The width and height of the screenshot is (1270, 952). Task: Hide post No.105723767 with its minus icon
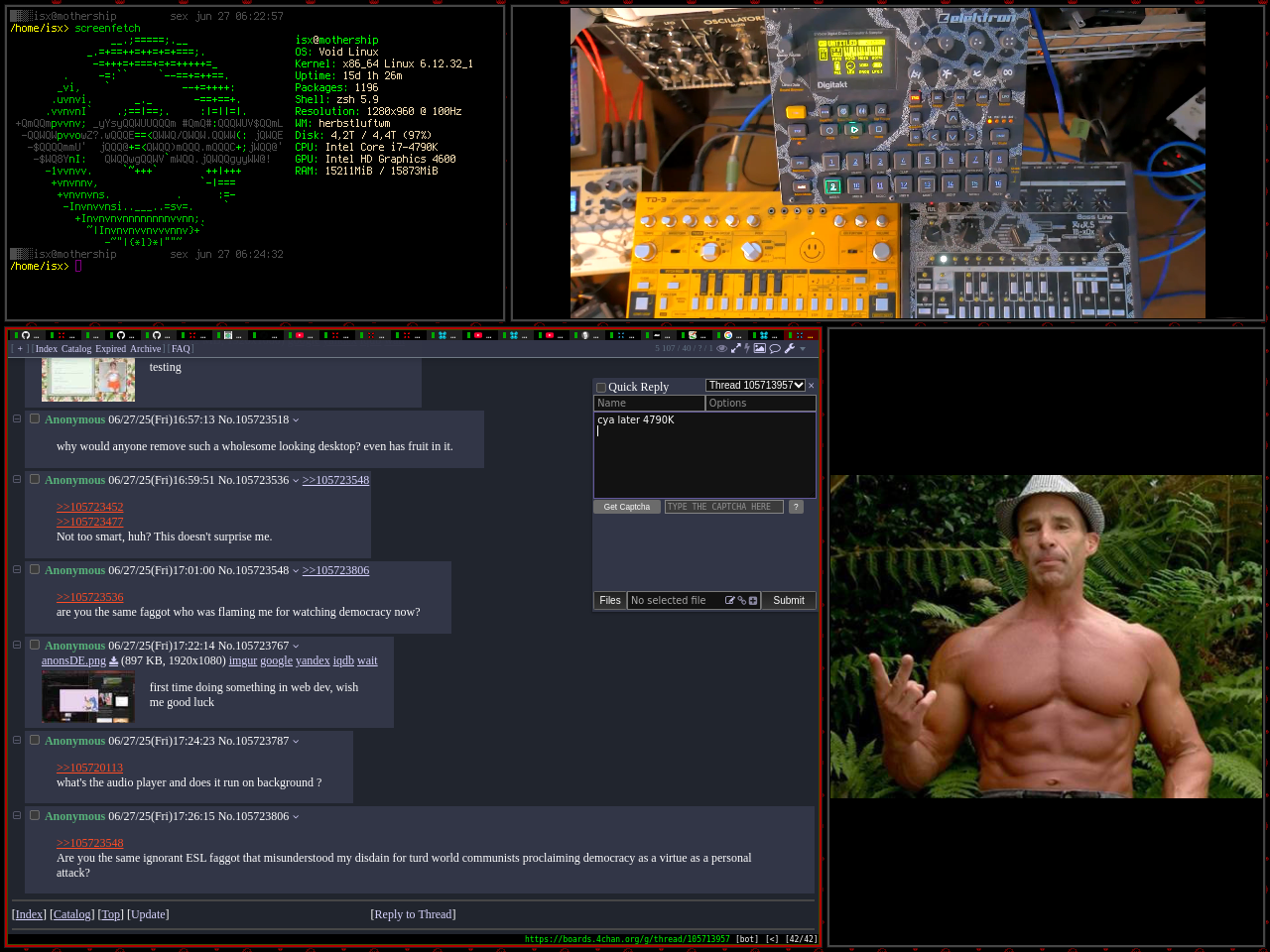tap(16, 646)
